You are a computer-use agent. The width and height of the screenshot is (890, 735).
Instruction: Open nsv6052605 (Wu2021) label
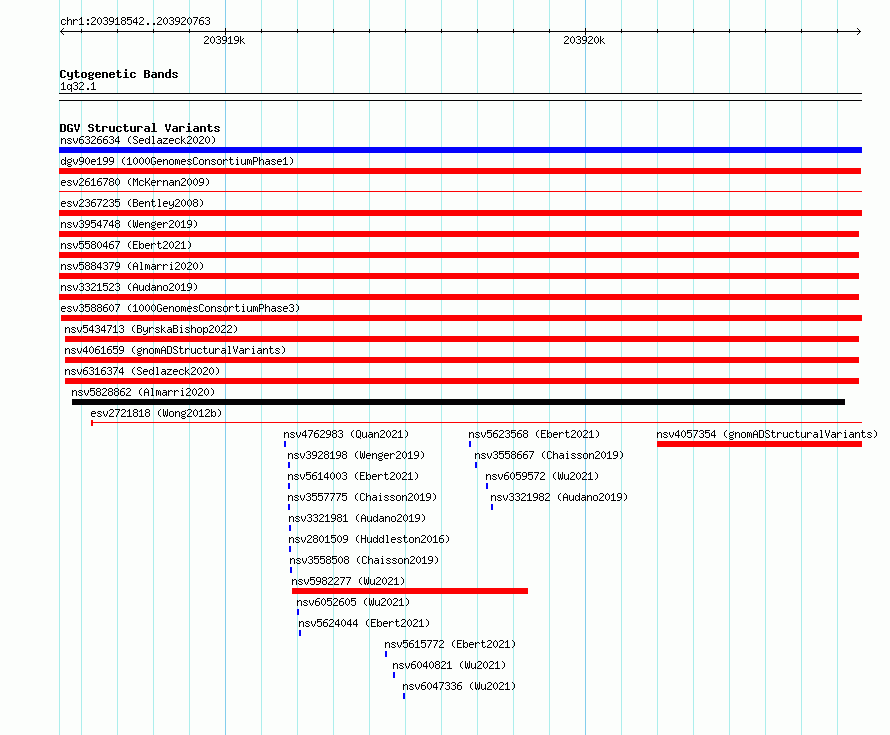tap(353, 602)
